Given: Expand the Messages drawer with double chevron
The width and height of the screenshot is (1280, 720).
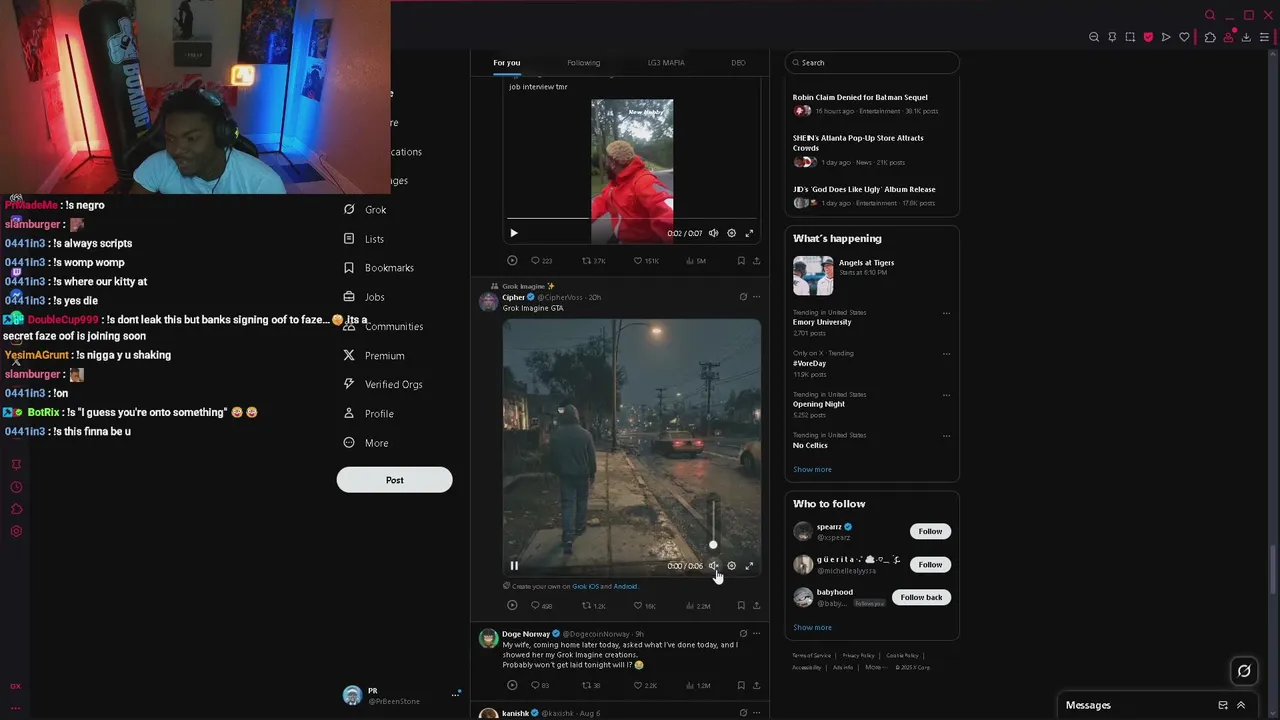Looking at the screenshot, I should [x=1241, y=705].
